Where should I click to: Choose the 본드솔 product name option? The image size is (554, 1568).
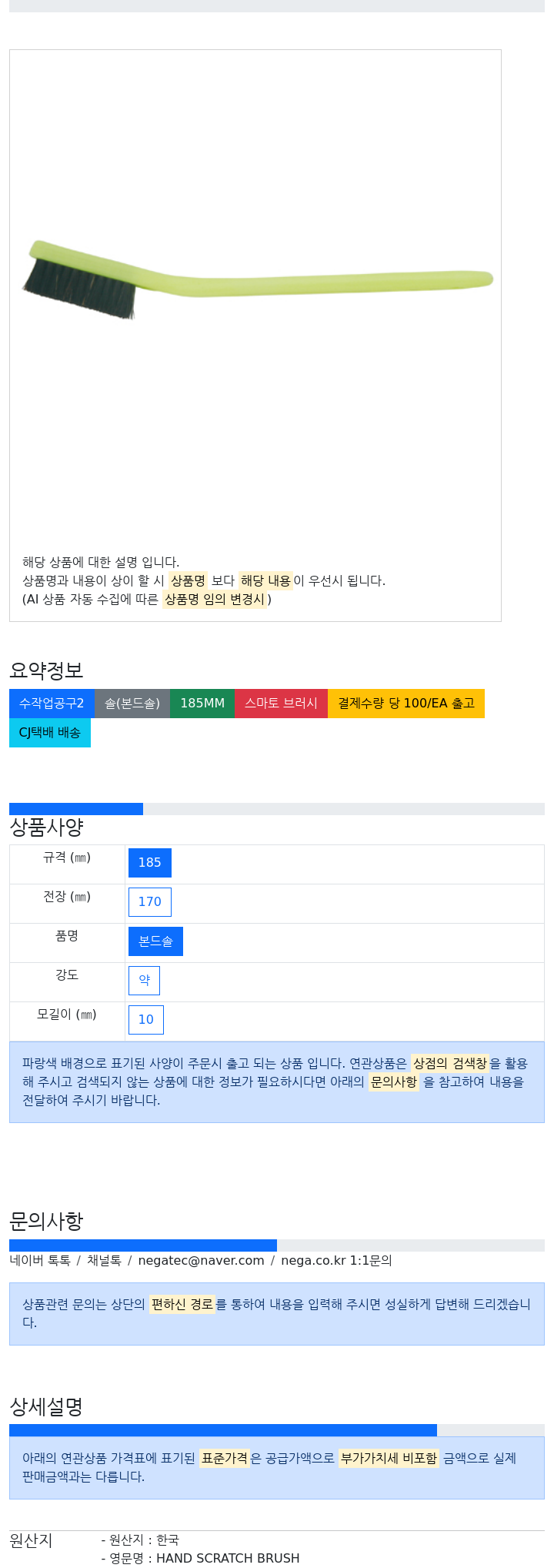(155, 941)
